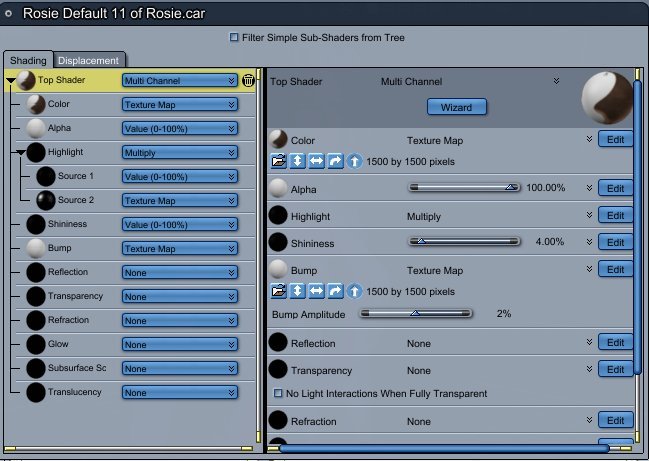The width and height of the screenshot is (649, 461).
Task: Click the Wizard button
Action: [457, 107]
